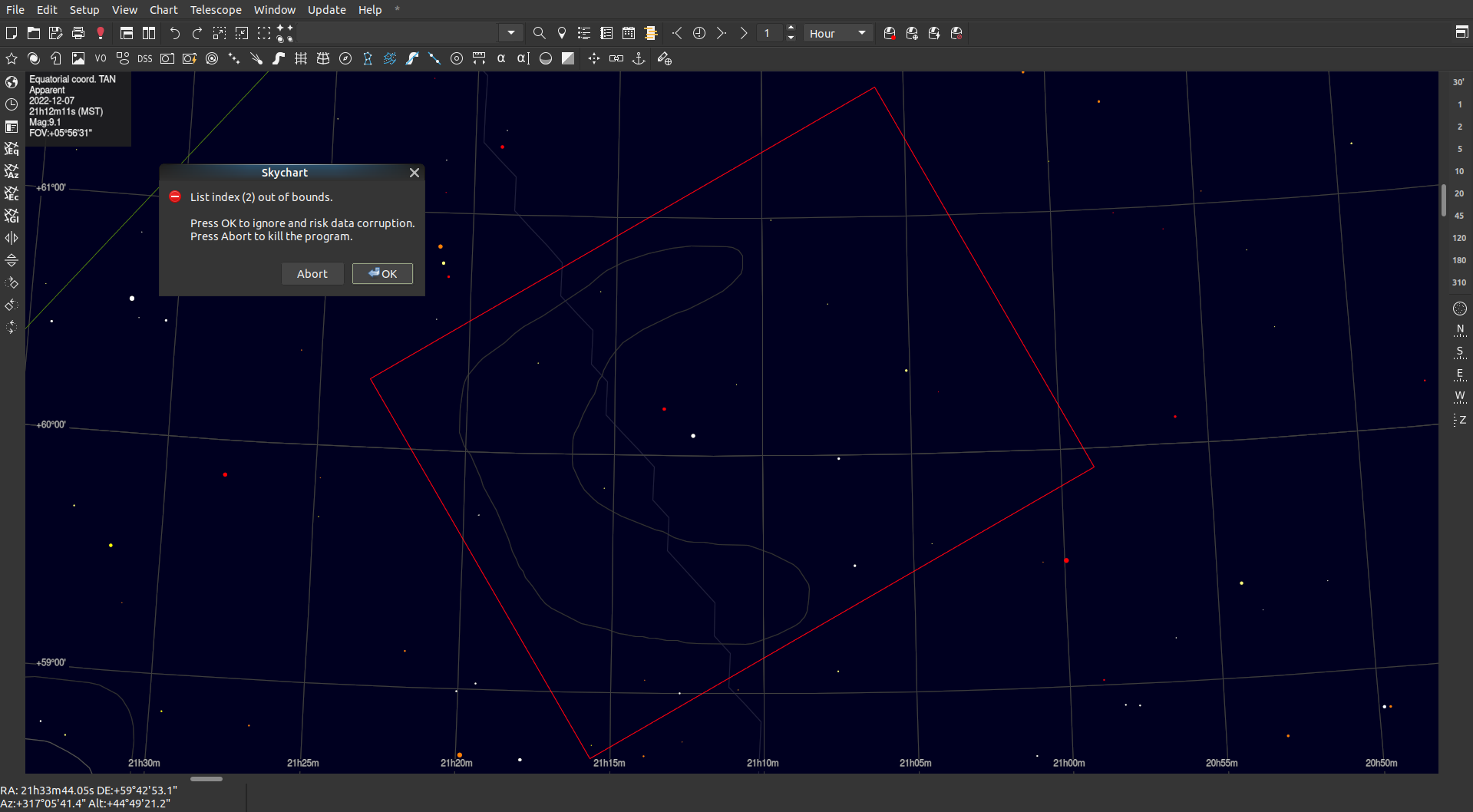
Task: Click the Print chart icon
Action: coord(78,34)
